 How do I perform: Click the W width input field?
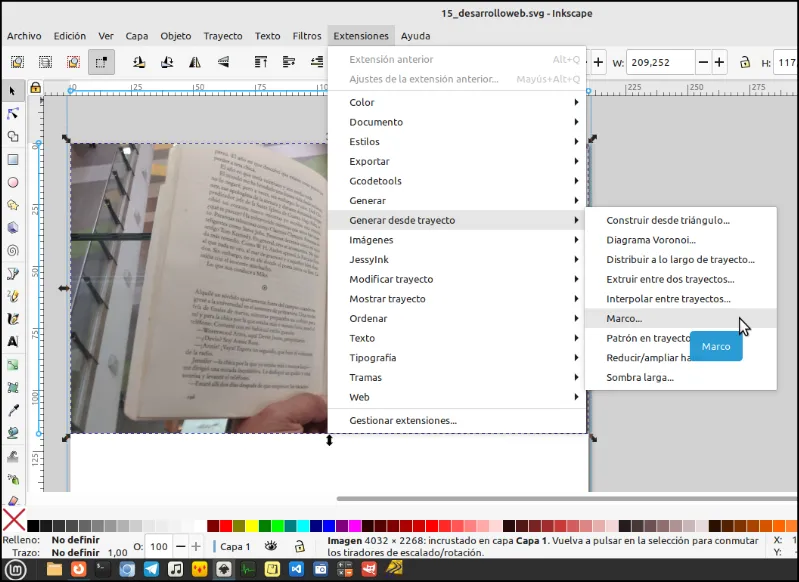tap(660, 63)
